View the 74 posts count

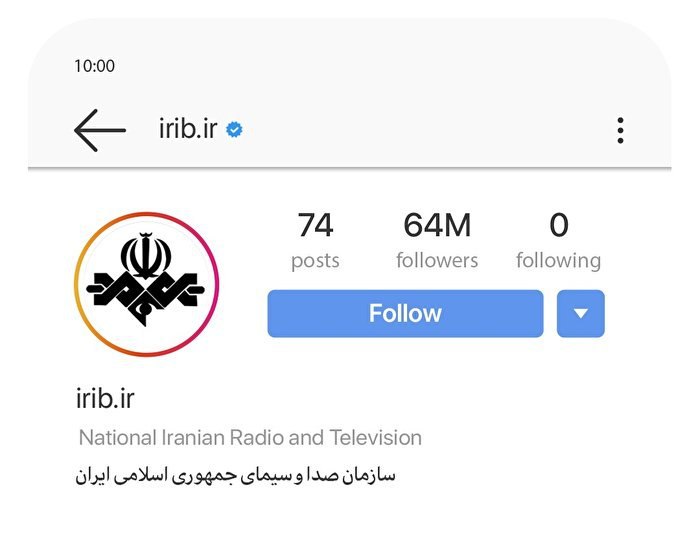click(315, 225)
